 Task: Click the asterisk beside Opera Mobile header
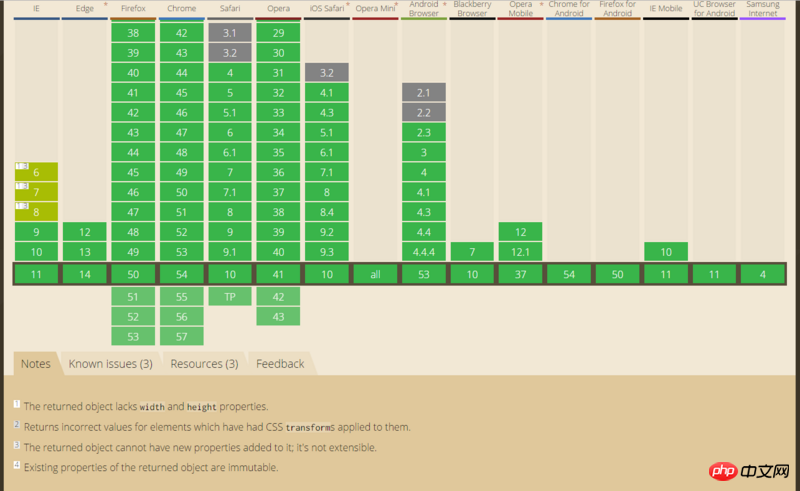click(x=541, y=5)
